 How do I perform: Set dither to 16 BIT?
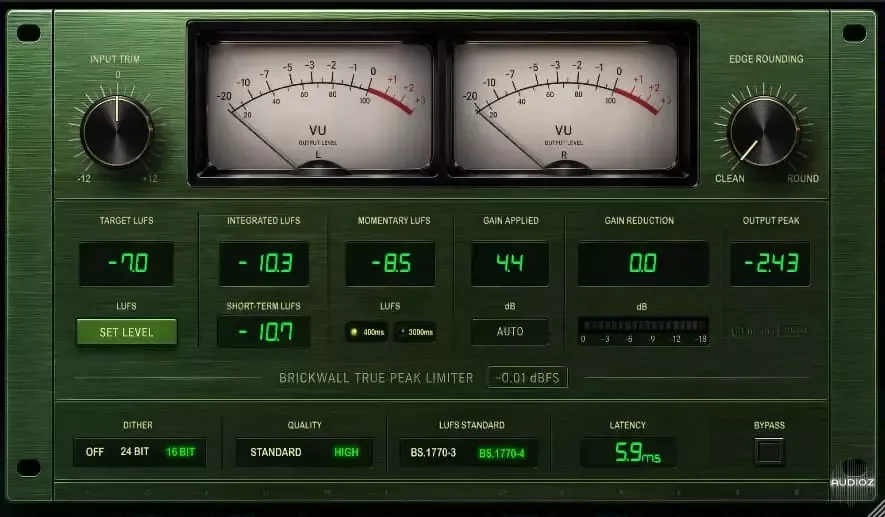[181, 452]
